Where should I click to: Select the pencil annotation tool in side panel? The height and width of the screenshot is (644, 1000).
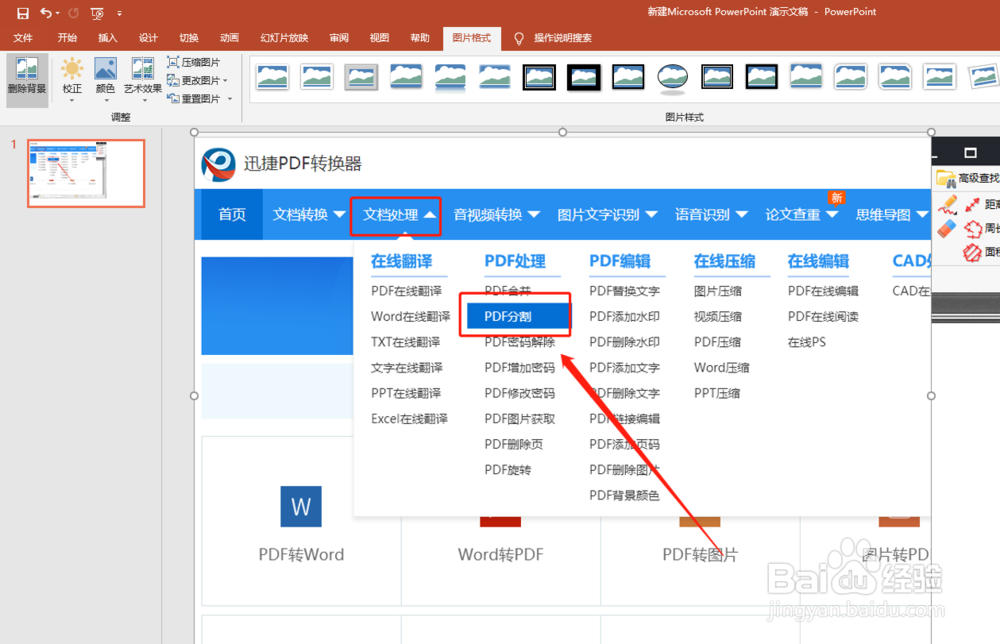coord(946,206)
